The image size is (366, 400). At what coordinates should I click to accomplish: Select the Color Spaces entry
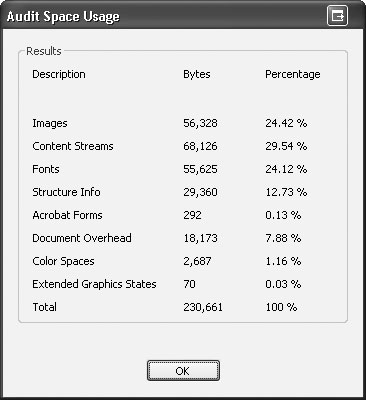[x=63, y=261]
